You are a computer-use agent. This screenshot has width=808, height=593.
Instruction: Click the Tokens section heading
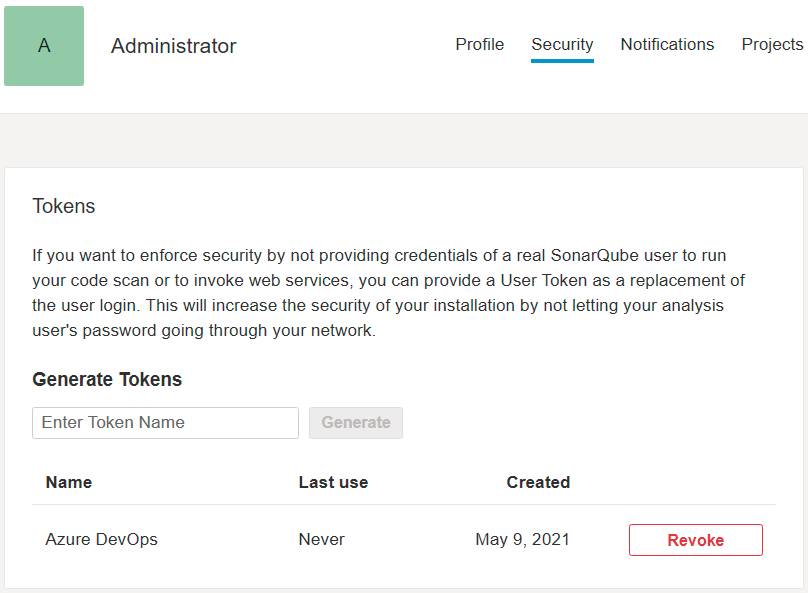[x=64, y=206]
